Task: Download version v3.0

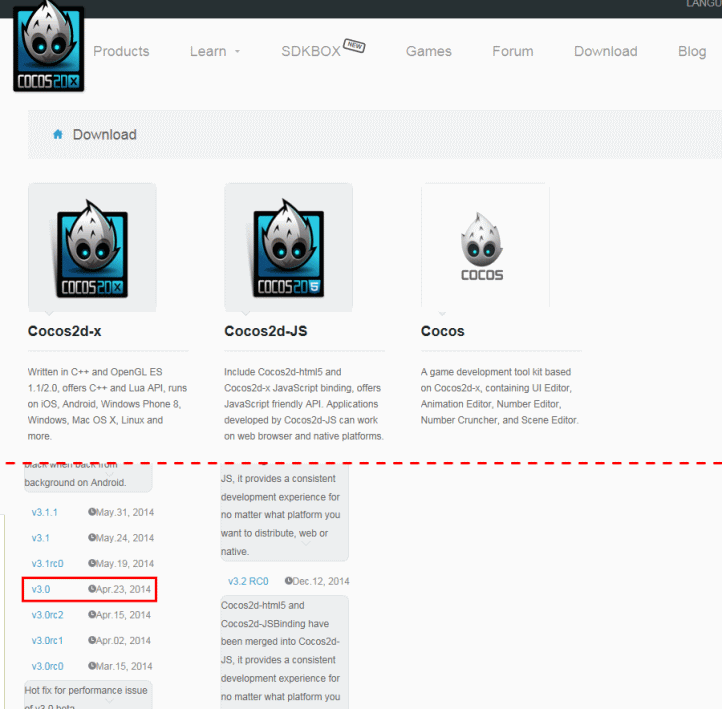Action: (x=41, y=589)
